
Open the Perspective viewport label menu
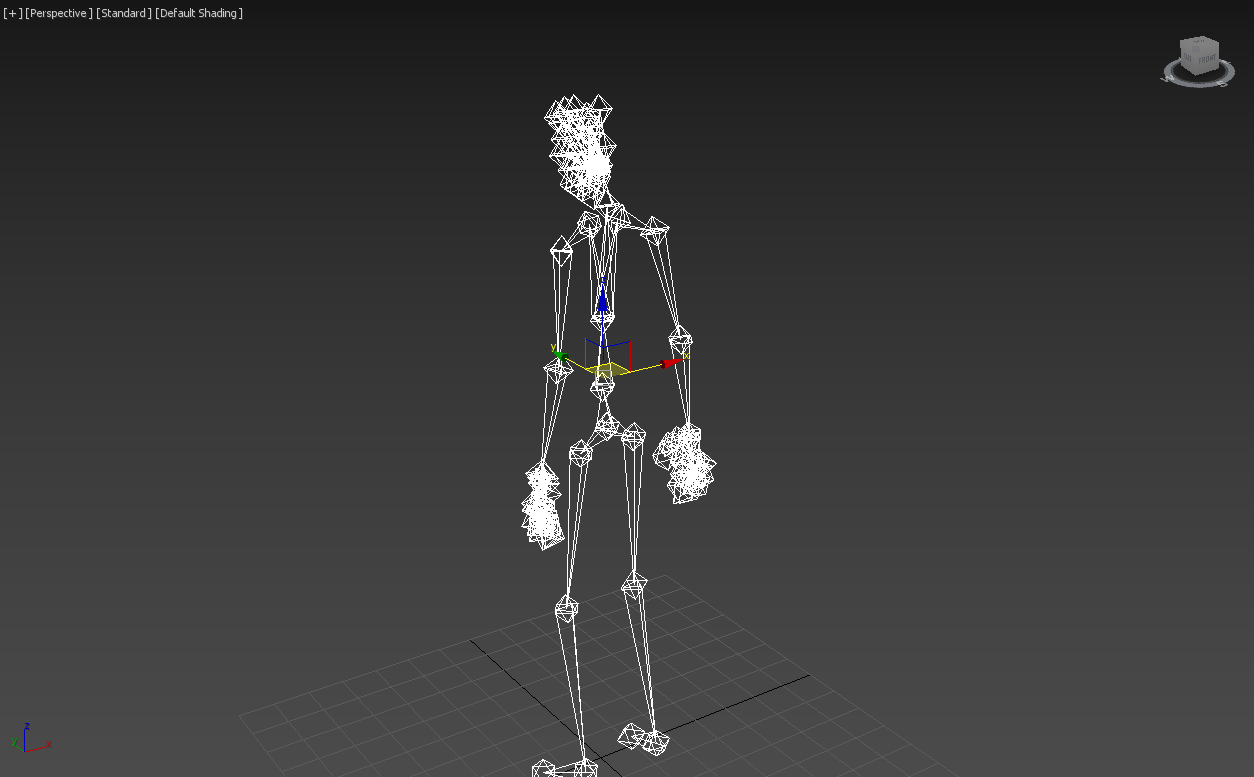pyautogui.click(x=59, y=13)
